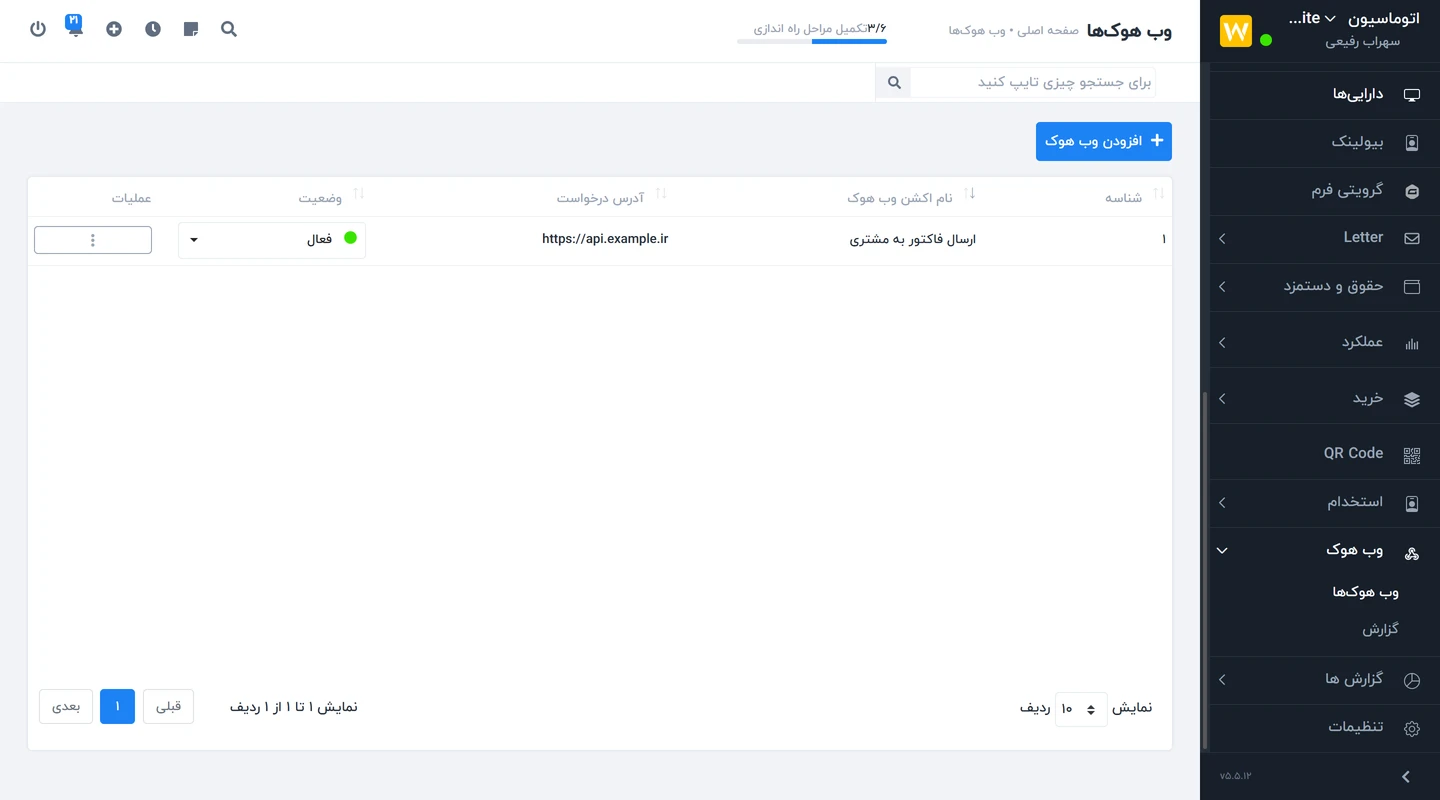The height and width of the screenshot is (800, 1440).
Task: Collapse the وب هوک menu chevron
Action: pyautogui.click(x=1222, y=551)
